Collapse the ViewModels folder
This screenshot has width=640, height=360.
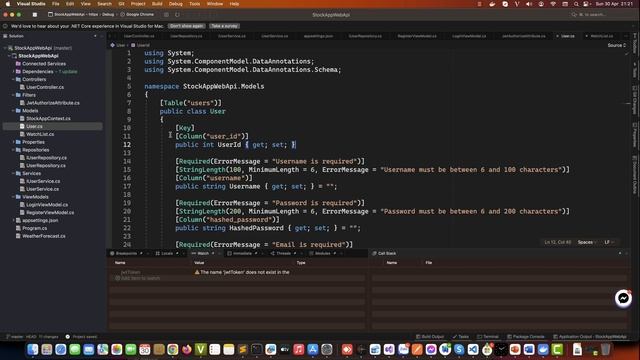(13, 197)
